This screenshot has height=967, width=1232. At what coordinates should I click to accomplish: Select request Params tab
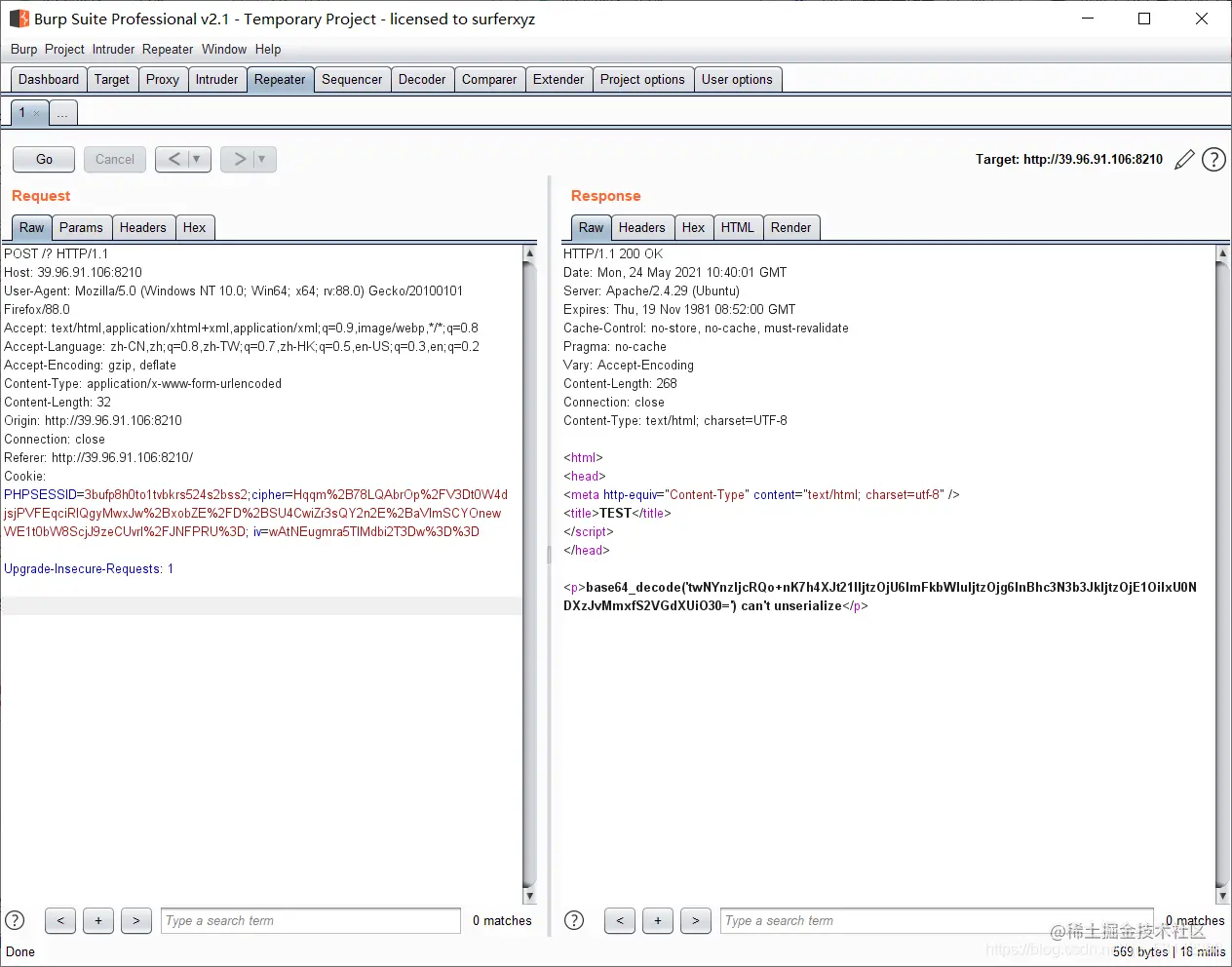[81, 228]
